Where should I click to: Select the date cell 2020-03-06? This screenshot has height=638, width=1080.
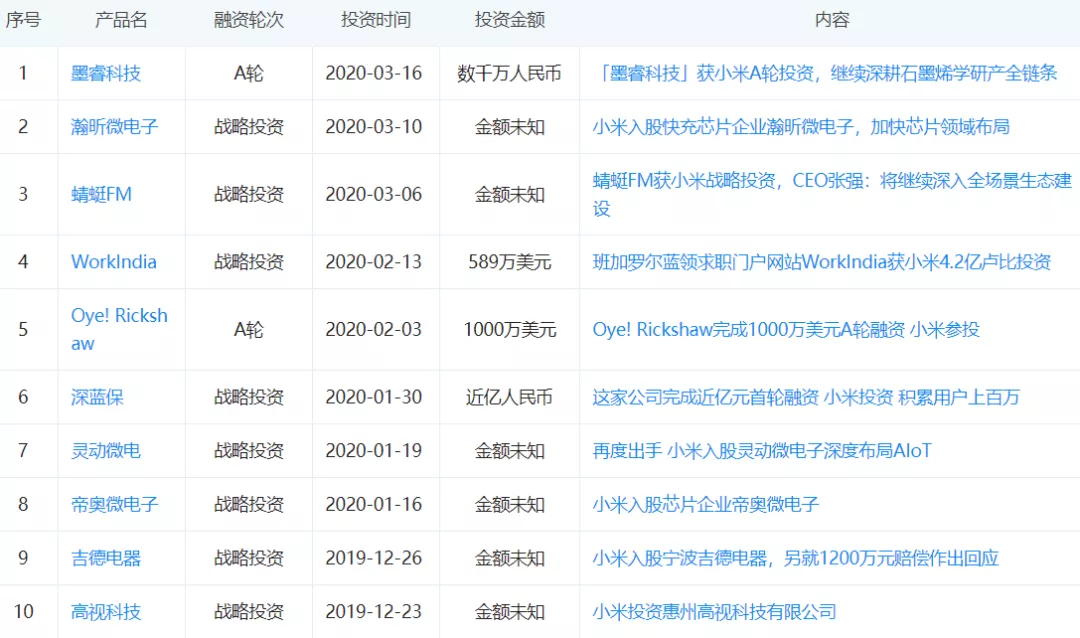(x=374, y=194)
